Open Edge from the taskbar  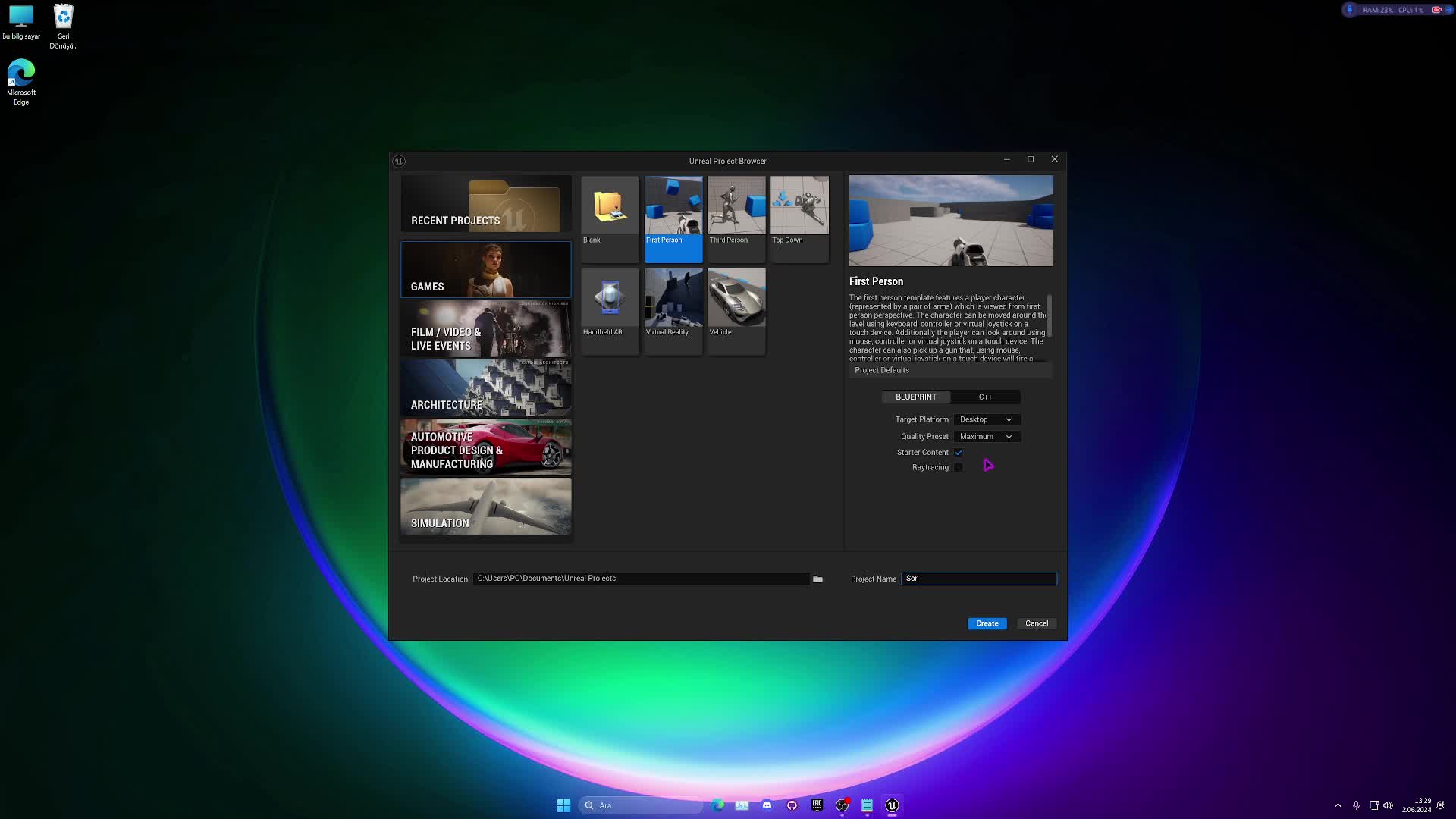point(717,805)
